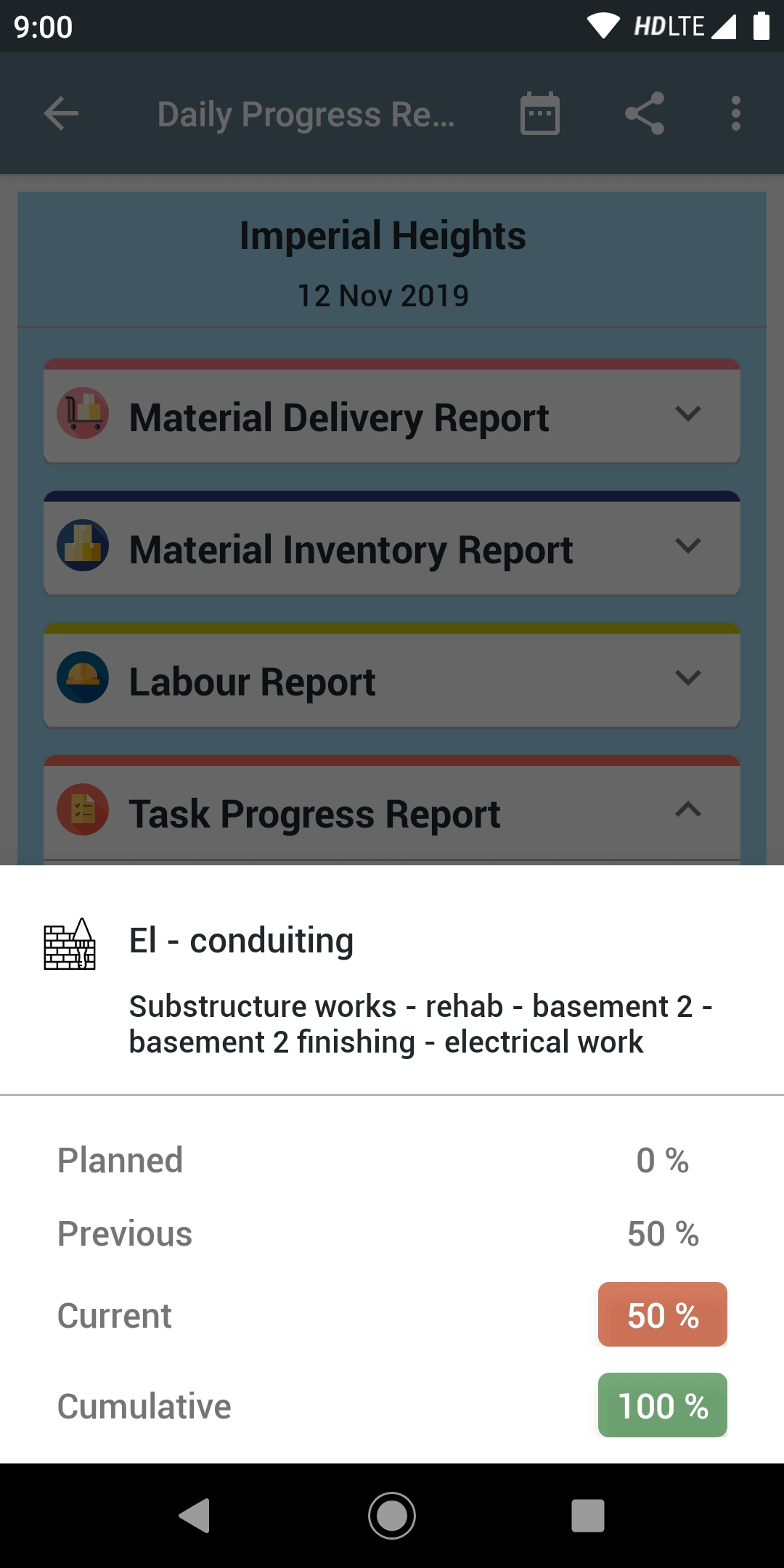Tap the green Cumulative 100 % badge
The width and height of the screenshot is (784, 1568).
pyautogui.click(x=663, y=1405)
